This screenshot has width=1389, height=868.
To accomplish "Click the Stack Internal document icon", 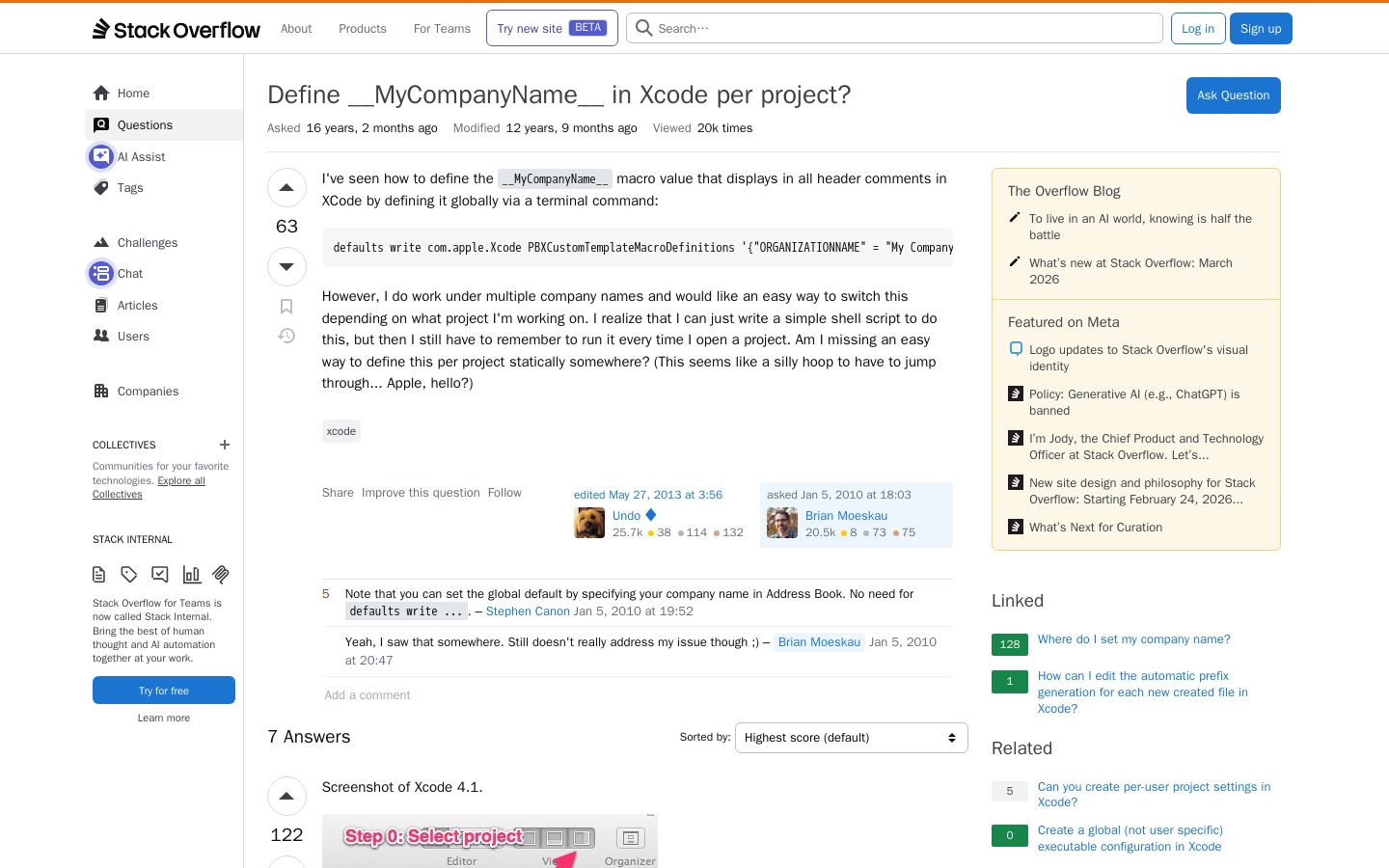I will pos(98,575).
